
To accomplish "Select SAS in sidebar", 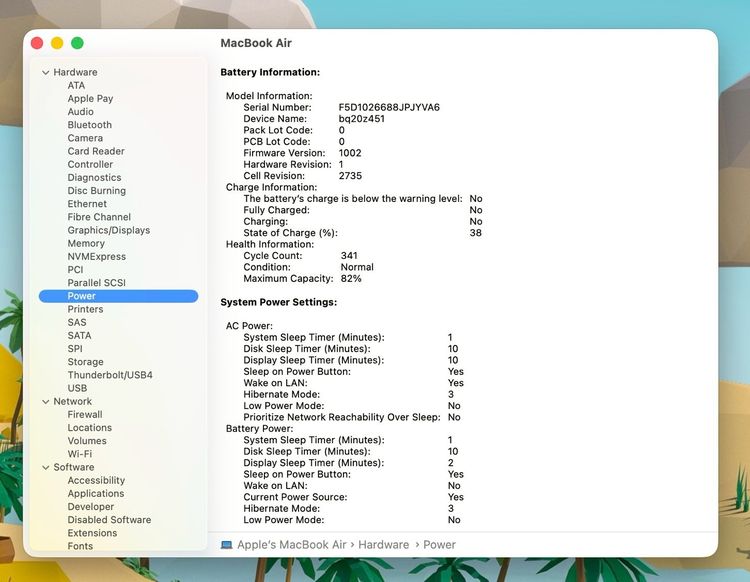I will point(77,322).
